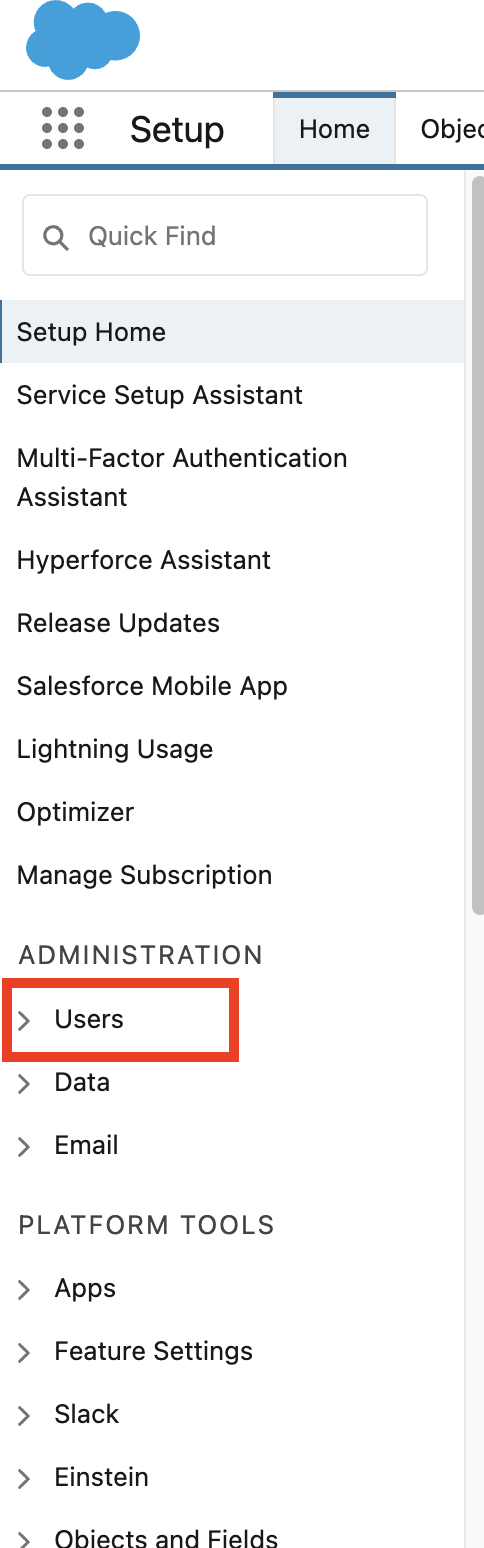Expand the Feature Settings chevron
This screenshot has height=1548, width=484.
tap(25, 1352)
